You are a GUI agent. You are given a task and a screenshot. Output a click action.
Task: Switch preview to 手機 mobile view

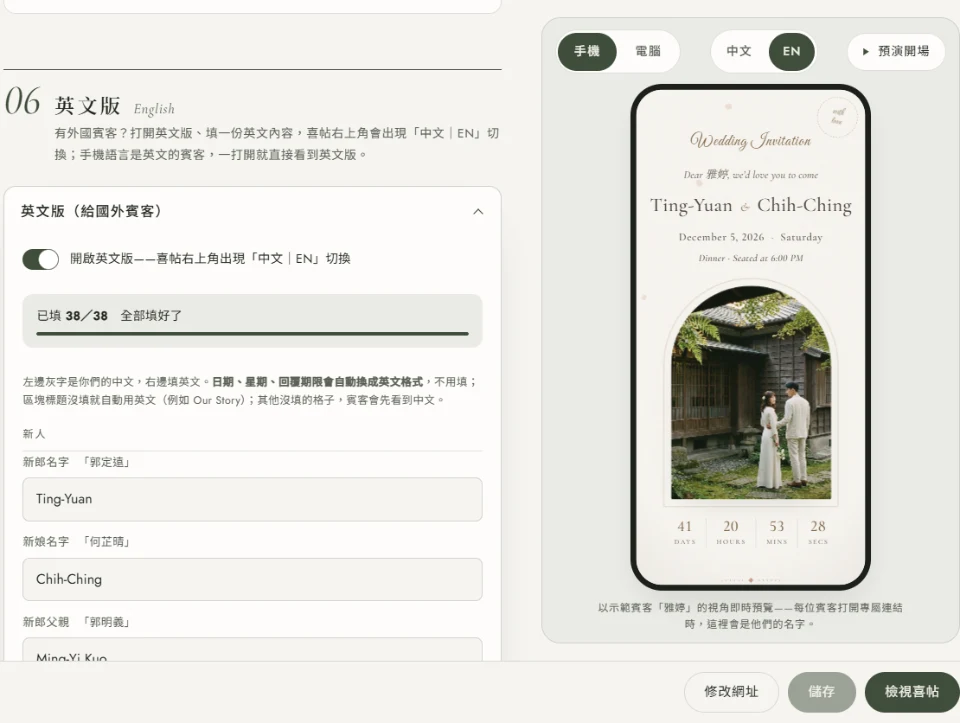click(587, 51)
